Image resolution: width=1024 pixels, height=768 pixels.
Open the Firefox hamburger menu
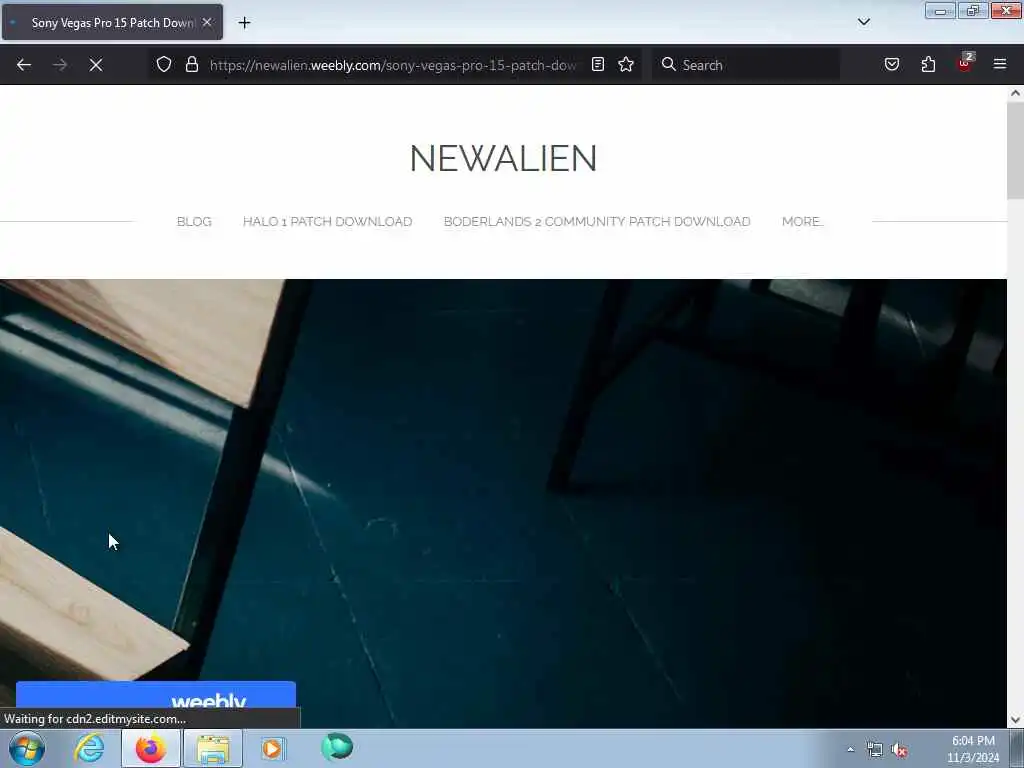(1000, 64)
